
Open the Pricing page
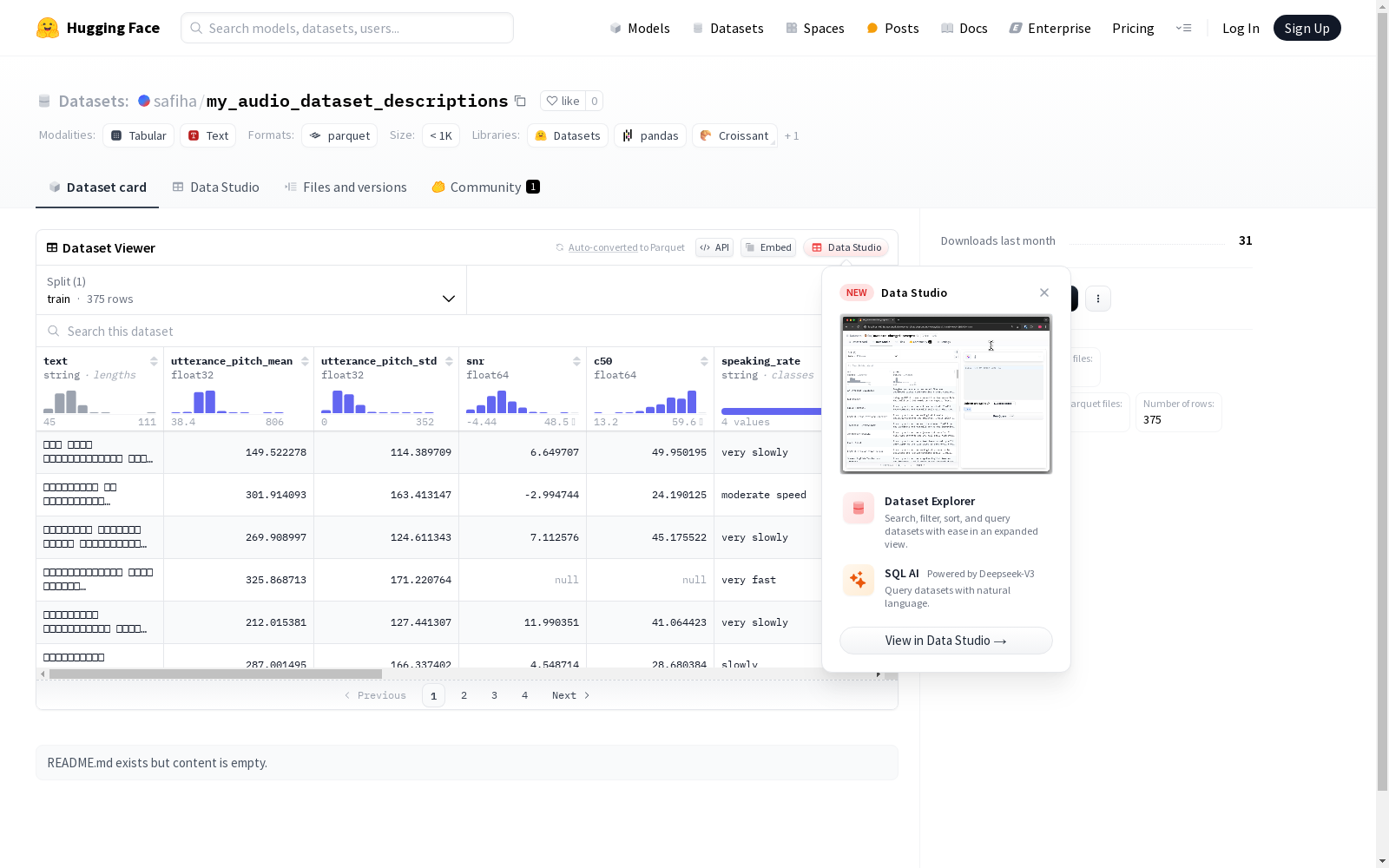click(1133, 28)
